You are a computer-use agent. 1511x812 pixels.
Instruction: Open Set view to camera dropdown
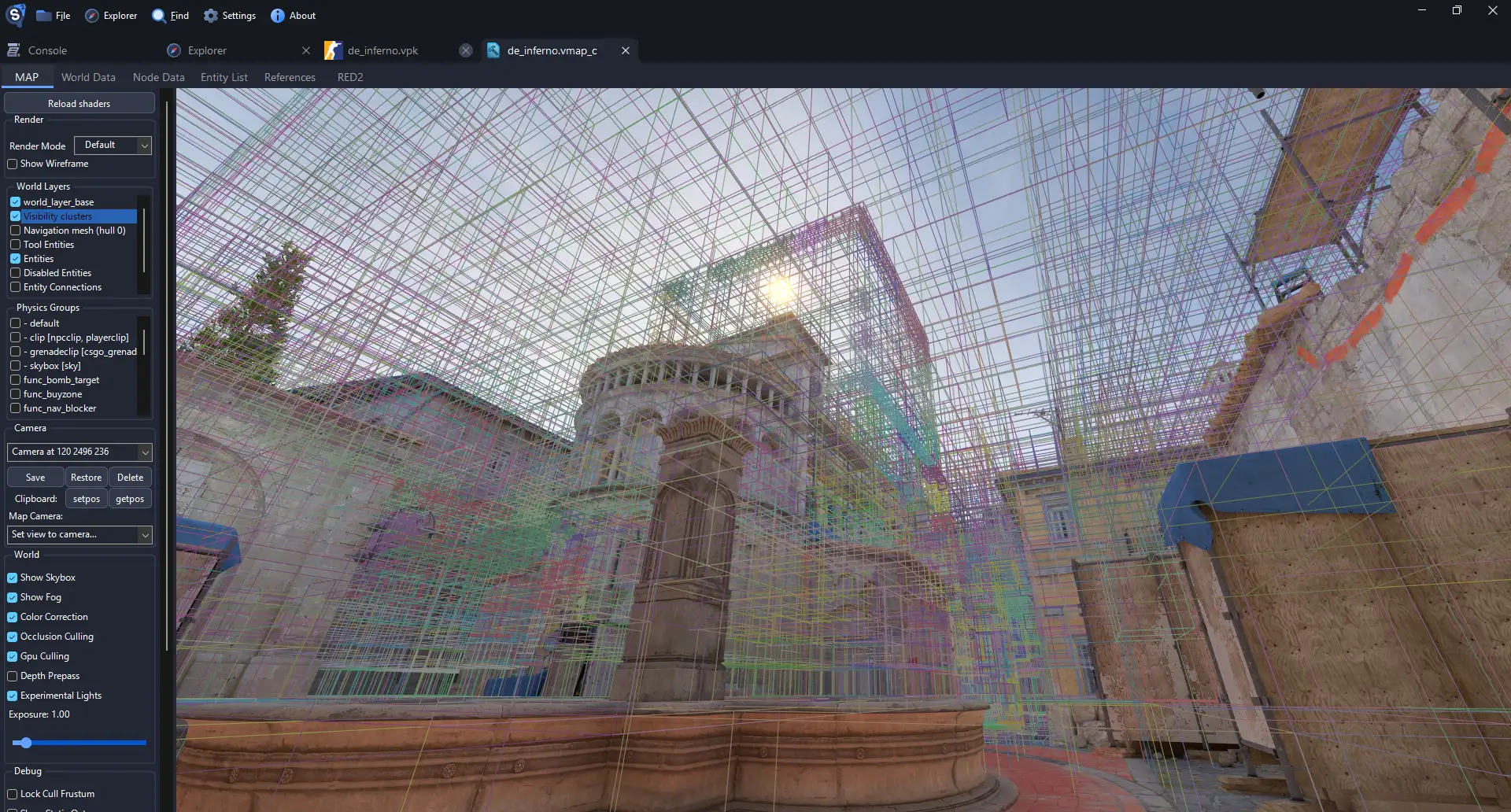pos(79,534)
